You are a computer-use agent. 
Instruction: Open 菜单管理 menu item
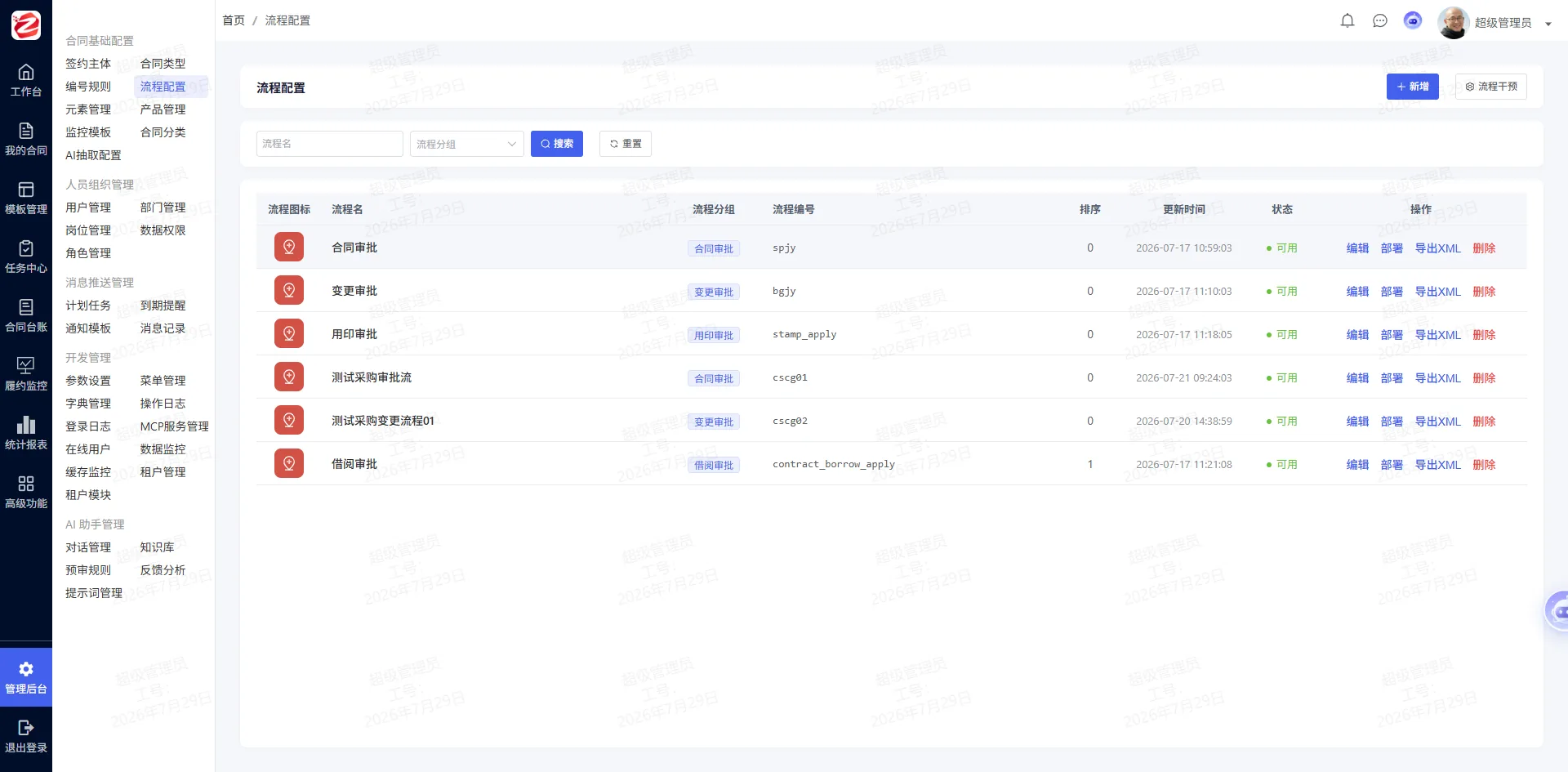coord(163,381)
